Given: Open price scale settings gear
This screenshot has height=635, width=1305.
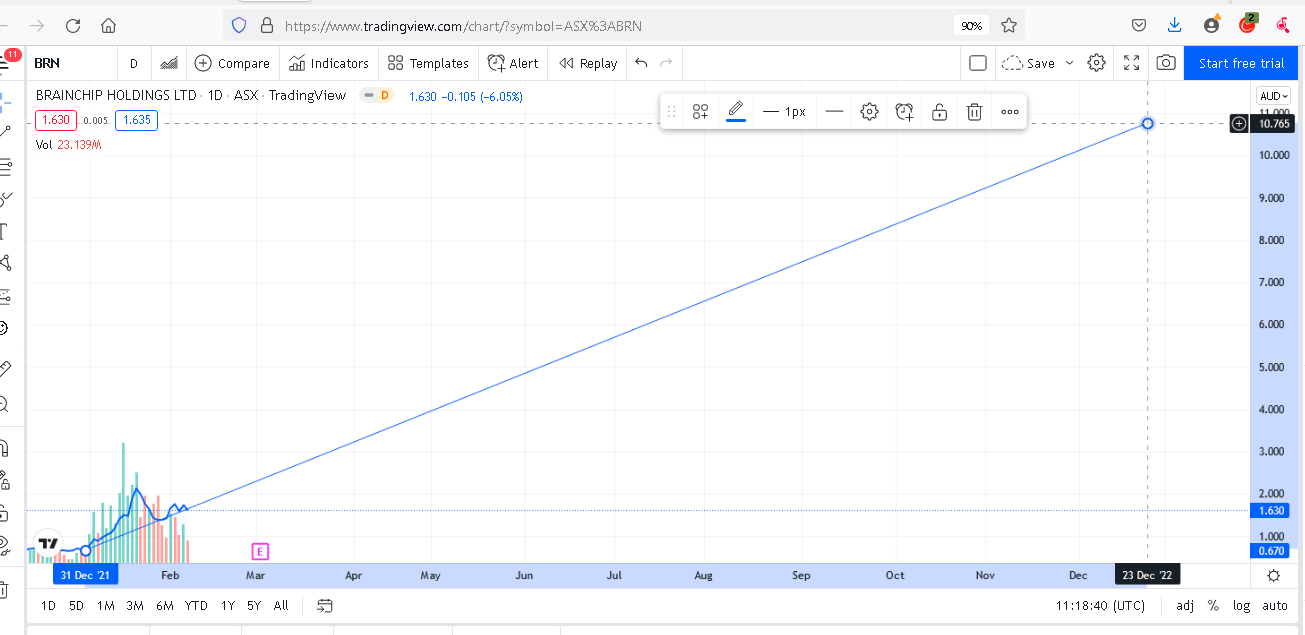Looking at the screenshot, I should (1274, 575).
